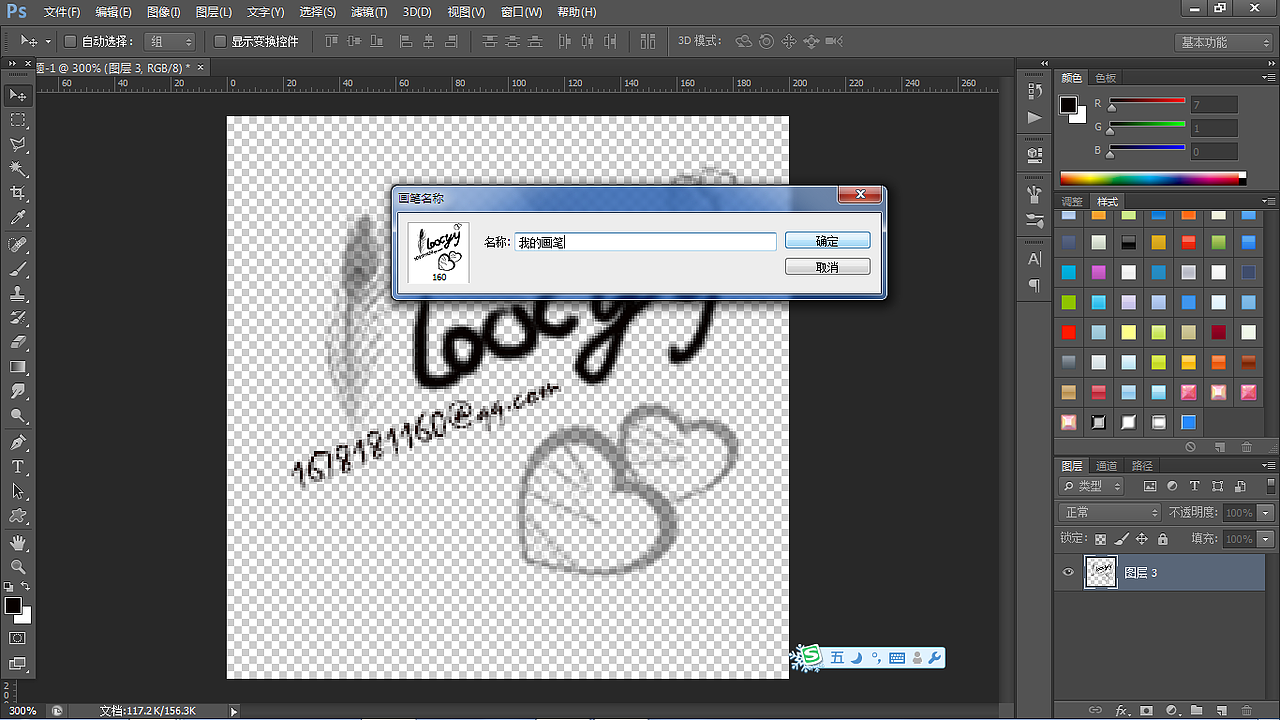
Task: Select the Rectangular Marquee tool
Action: point(18,120)
